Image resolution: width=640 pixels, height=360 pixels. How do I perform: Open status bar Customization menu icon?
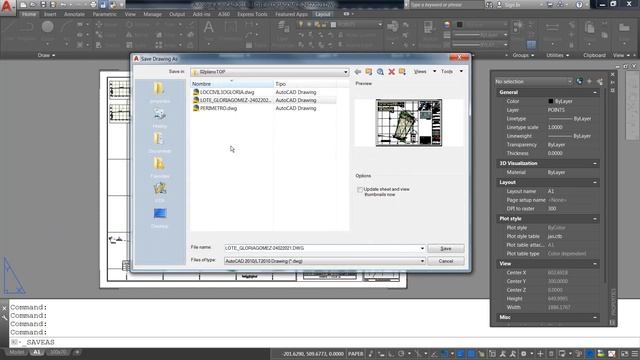(x=635, y=353)
